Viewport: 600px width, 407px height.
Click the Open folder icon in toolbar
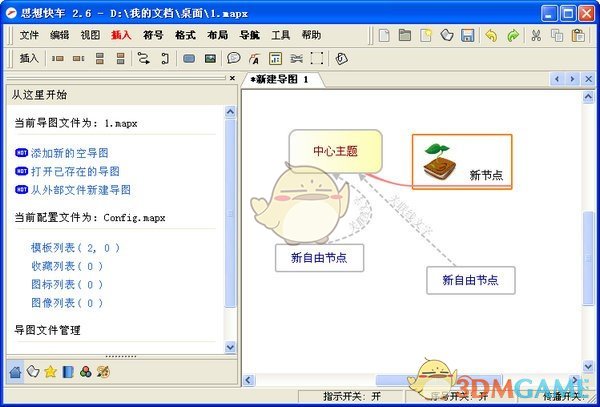point(405,35)
